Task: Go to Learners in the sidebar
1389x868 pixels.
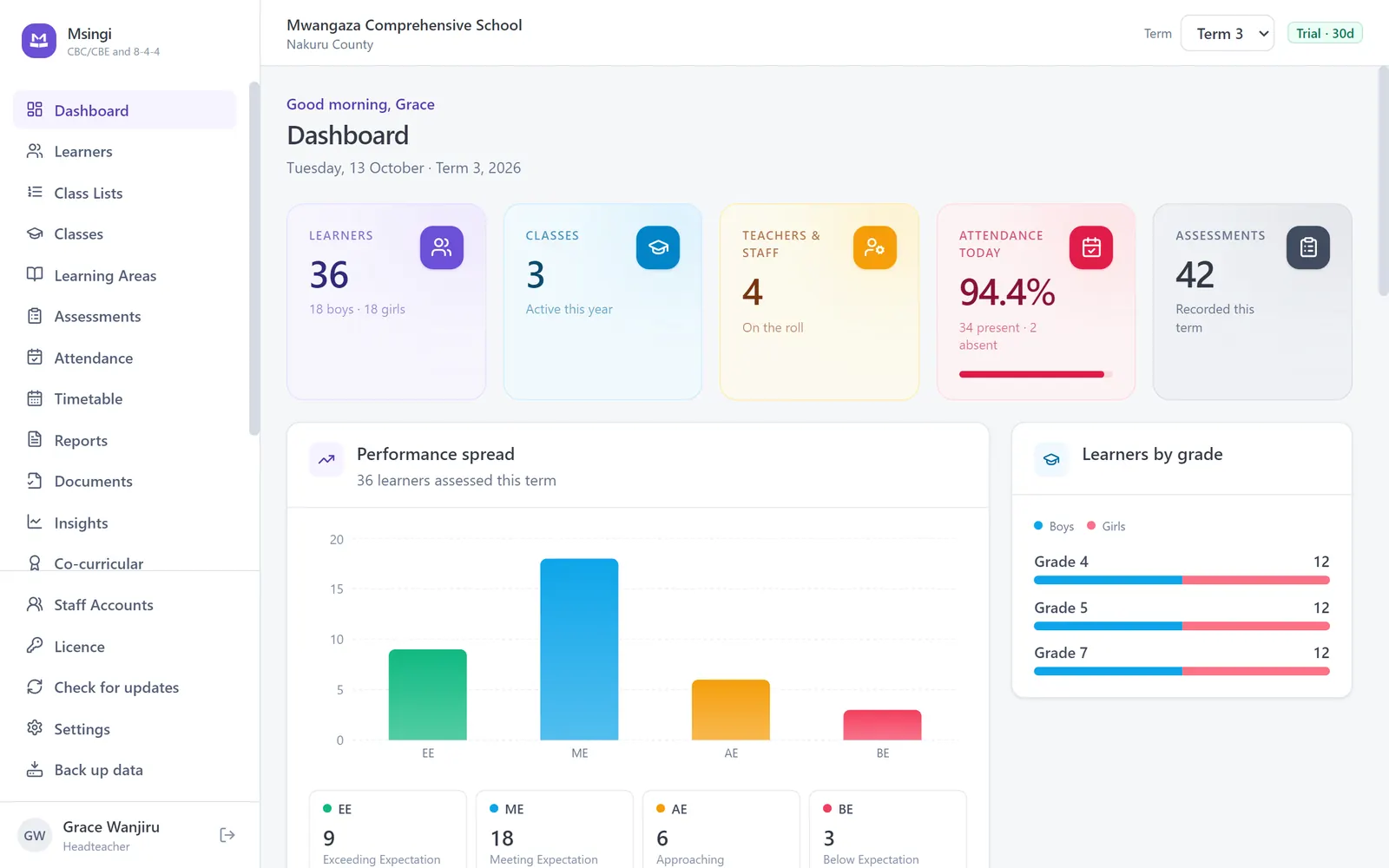Action: [x=125, y=151]
